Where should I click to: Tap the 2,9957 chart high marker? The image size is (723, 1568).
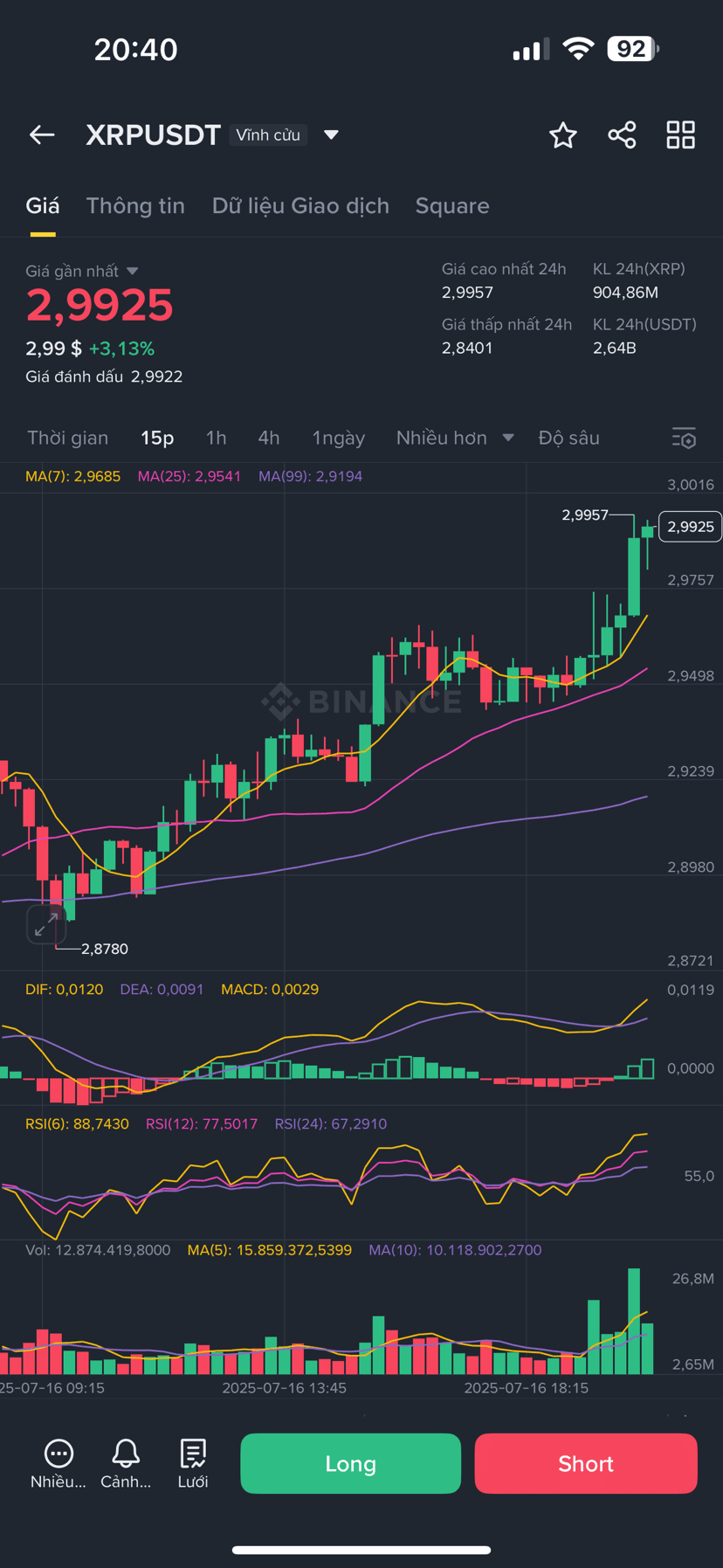pos(585,515)
